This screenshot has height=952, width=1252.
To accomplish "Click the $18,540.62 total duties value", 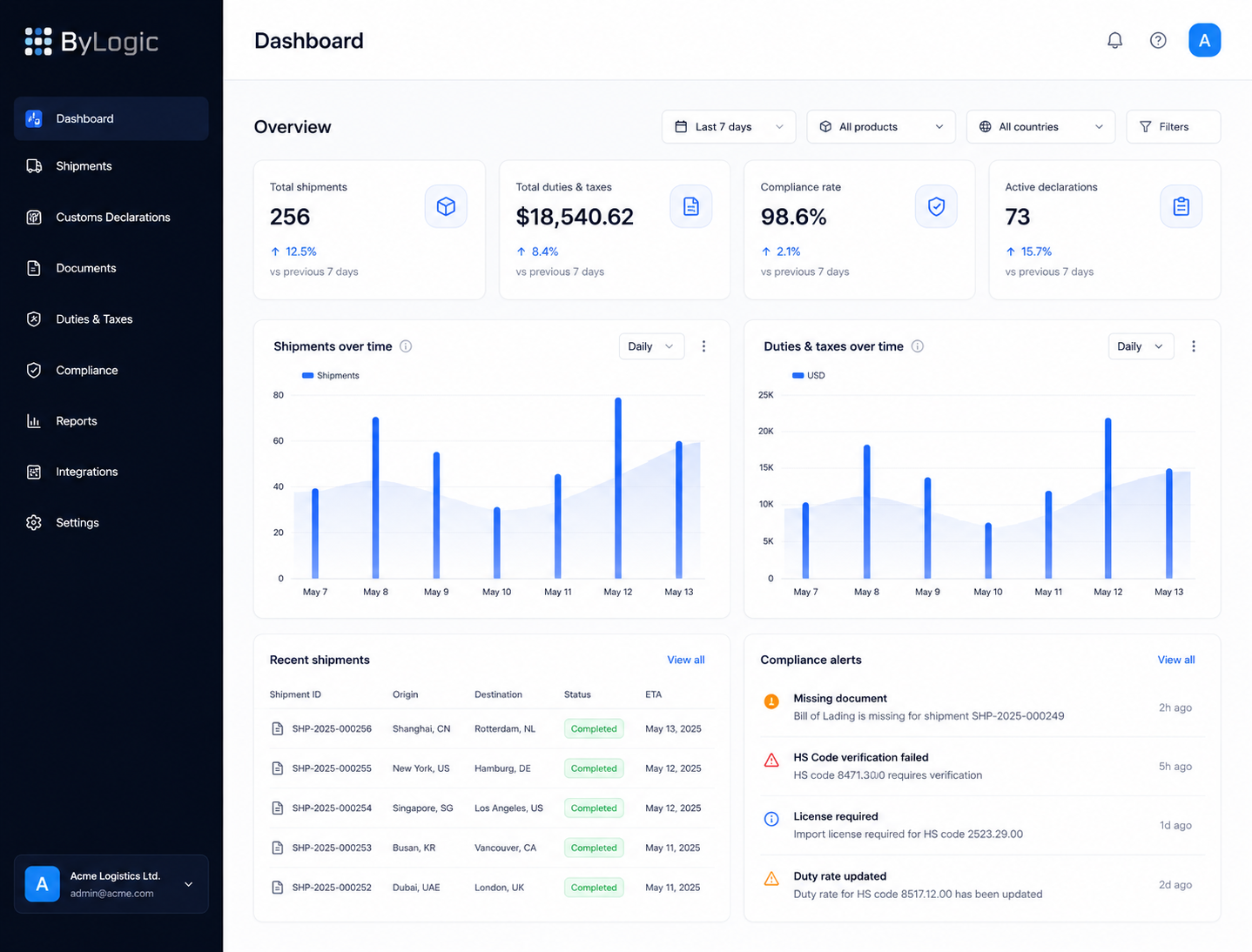I will click(x=575, y=217).
